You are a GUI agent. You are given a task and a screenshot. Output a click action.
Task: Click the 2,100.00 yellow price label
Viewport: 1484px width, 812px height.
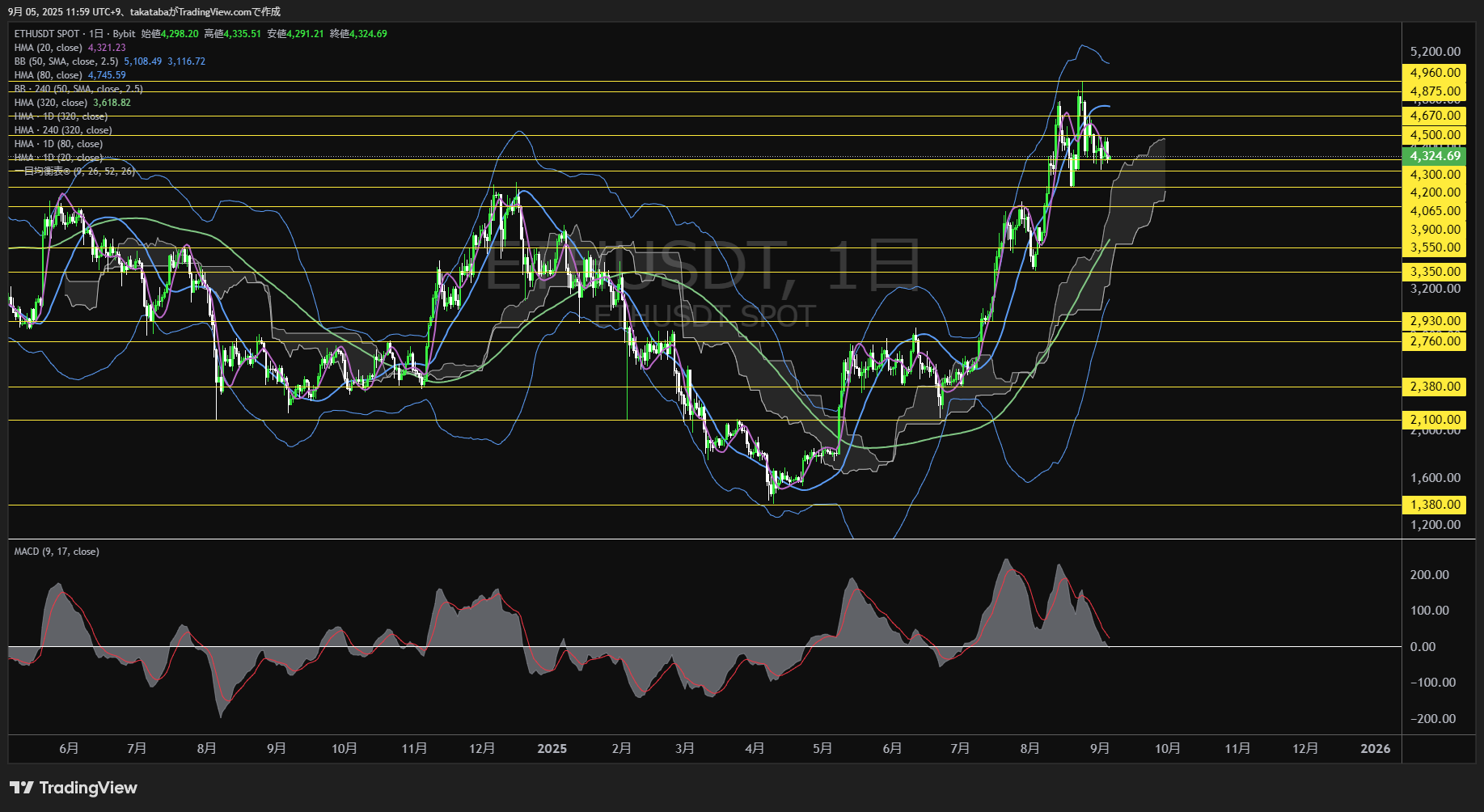(1435, 420)
